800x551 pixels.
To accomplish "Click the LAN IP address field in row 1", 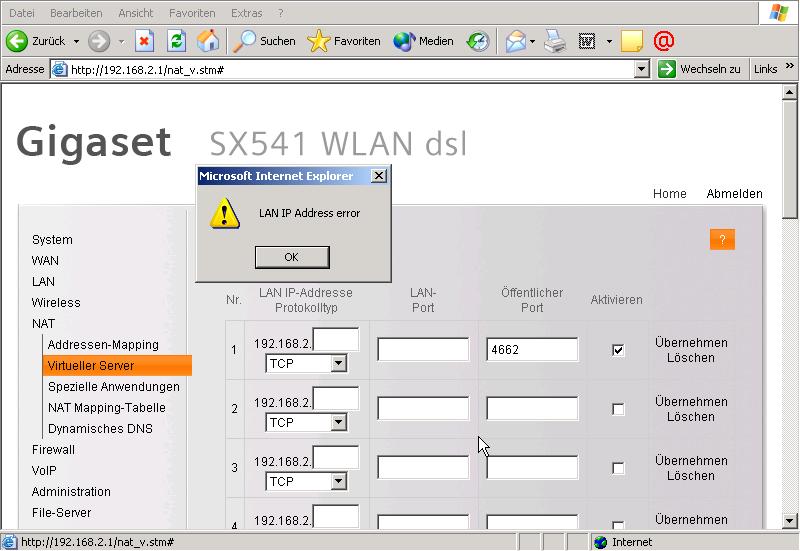I will point(336,339).
